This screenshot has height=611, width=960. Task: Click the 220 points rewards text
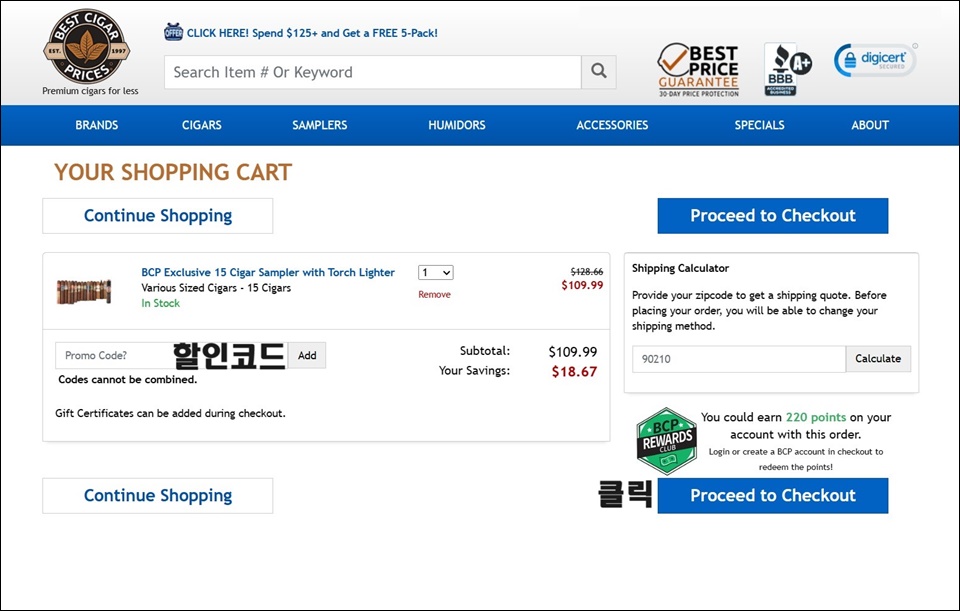(x=816, y=417)
